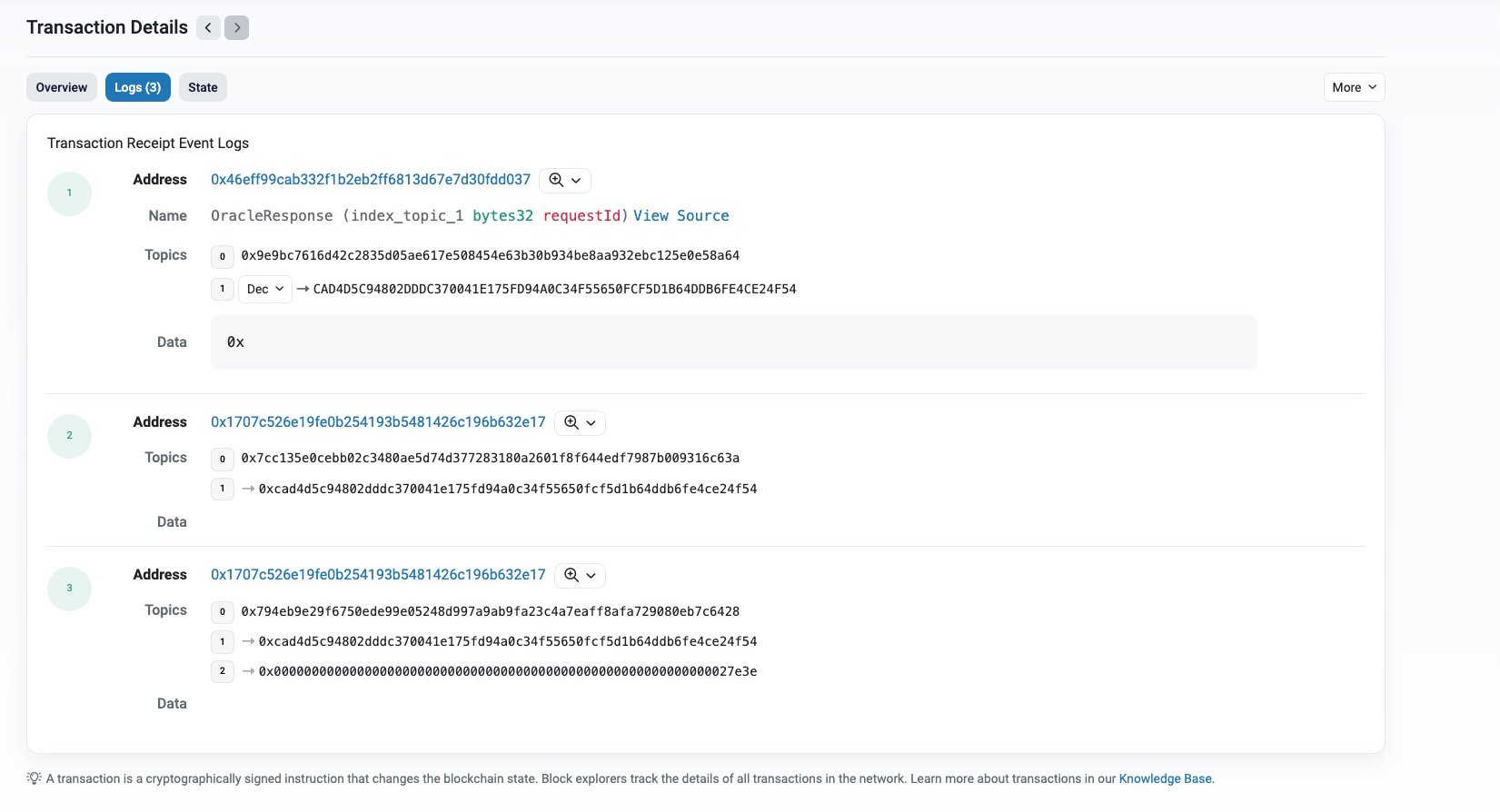The image size is (1500, 812).
Task: Open log 3 address 0x1707c526e19 link
Action: click(378, 575)
